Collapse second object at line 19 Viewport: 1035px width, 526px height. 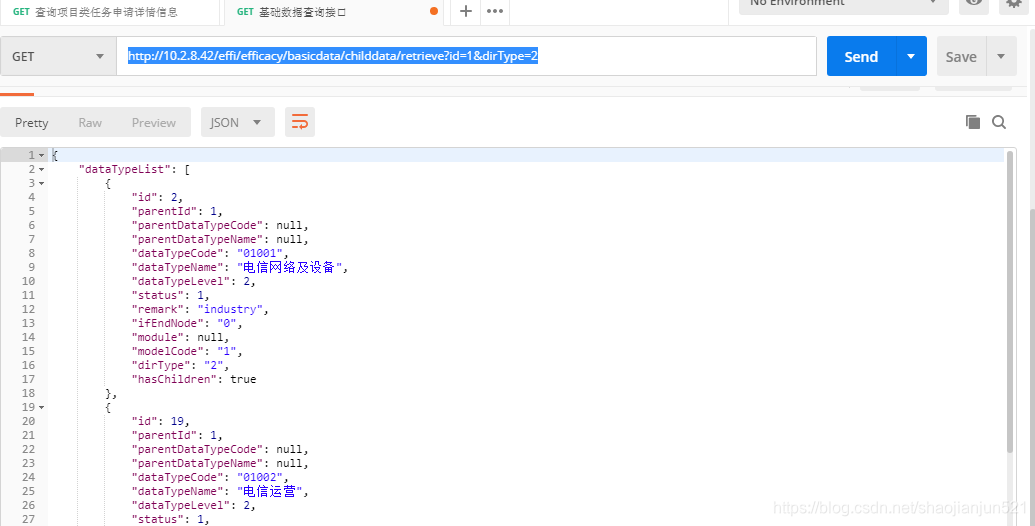42,408
